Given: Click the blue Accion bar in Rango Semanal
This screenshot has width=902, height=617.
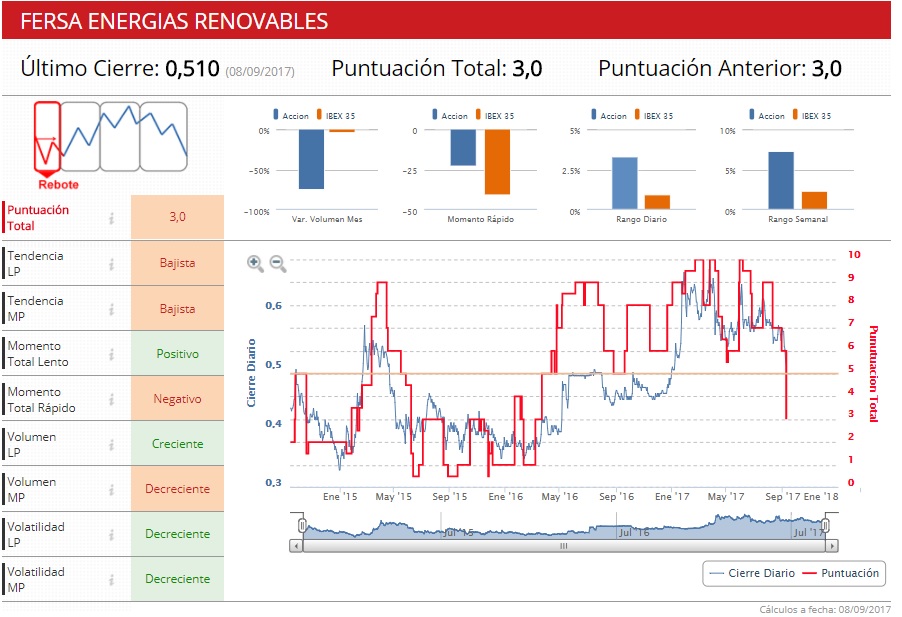Looking at the screenshot, I should point(781,181).
